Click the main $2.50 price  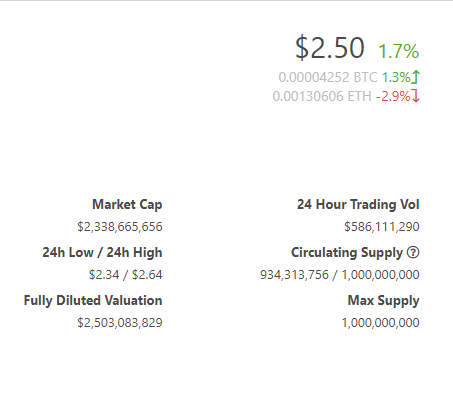[x=329, y=48]
